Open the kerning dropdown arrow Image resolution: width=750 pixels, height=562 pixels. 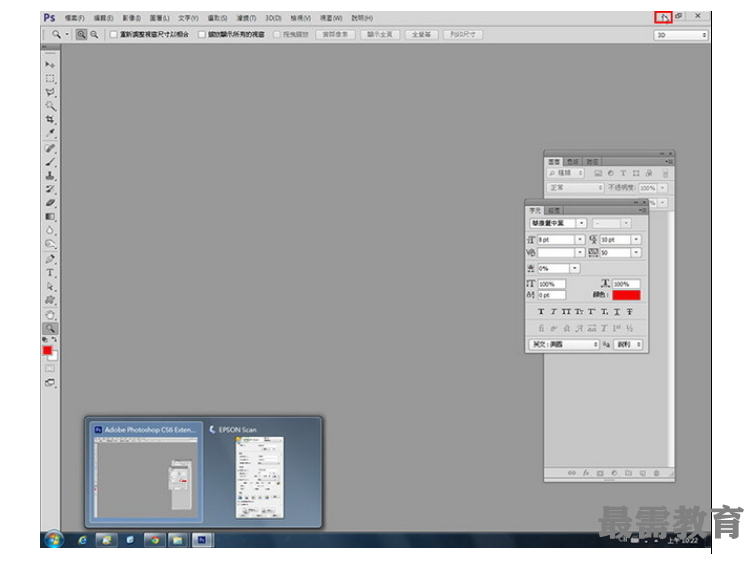tap(580, 253)
